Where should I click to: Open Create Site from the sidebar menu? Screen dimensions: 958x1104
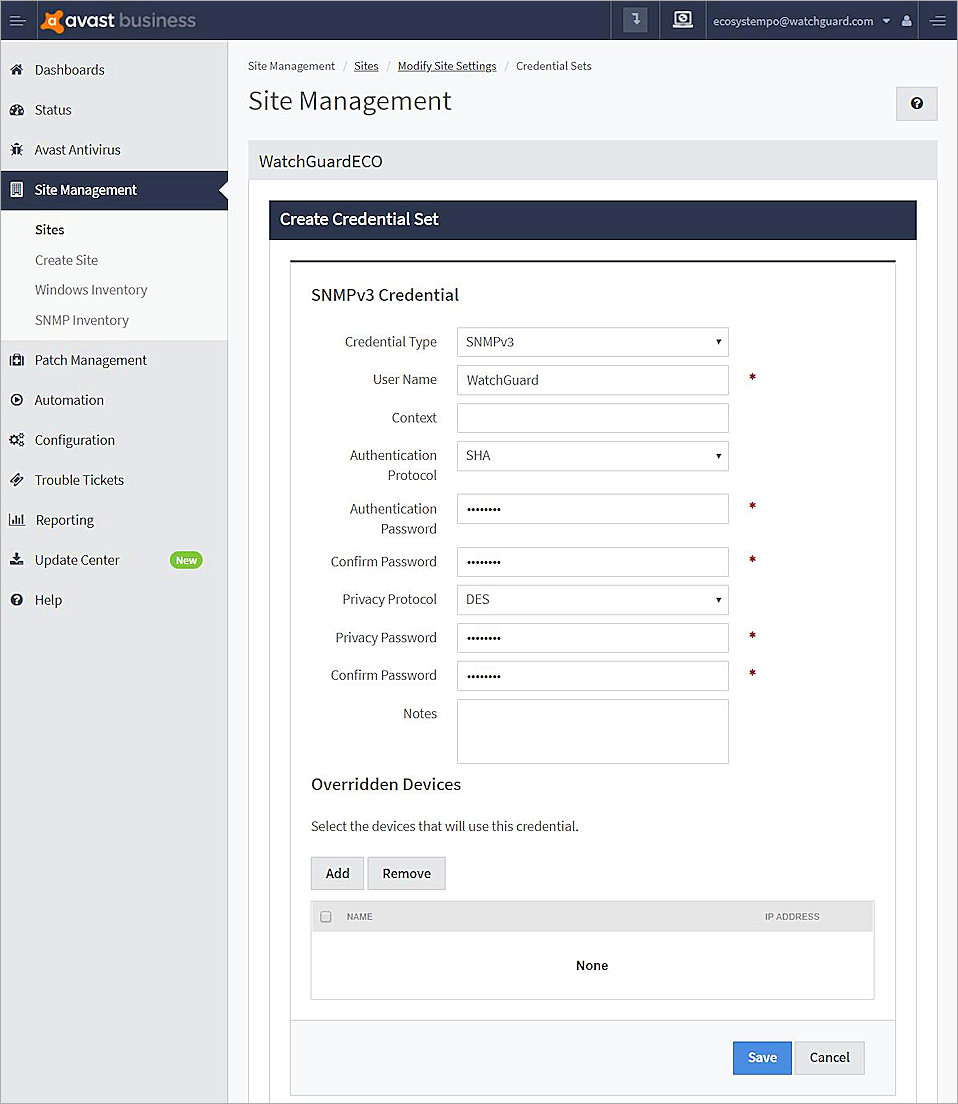(66, 260)
